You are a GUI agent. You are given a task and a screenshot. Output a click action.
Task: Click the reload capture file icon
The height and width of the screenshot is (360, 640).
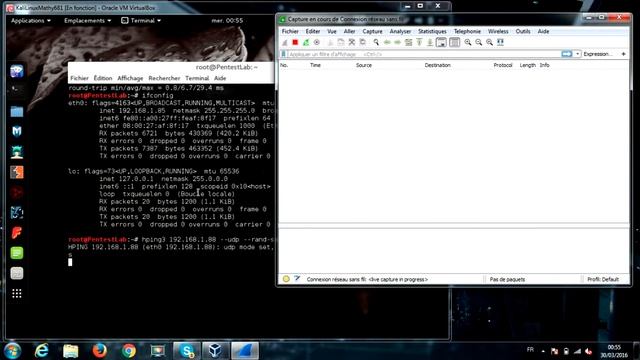tap(362, 42)
